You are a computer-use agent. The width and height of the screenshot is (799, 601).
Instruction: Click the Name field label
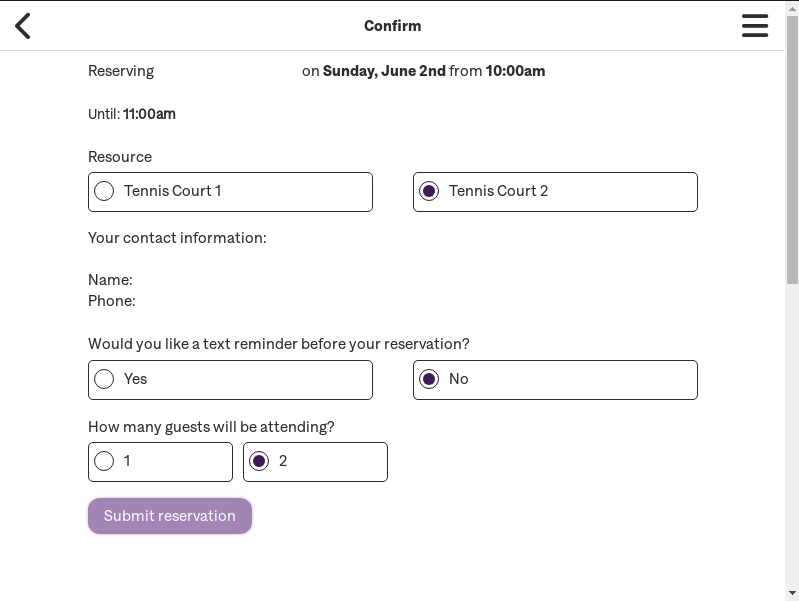[x=110, y=280]
